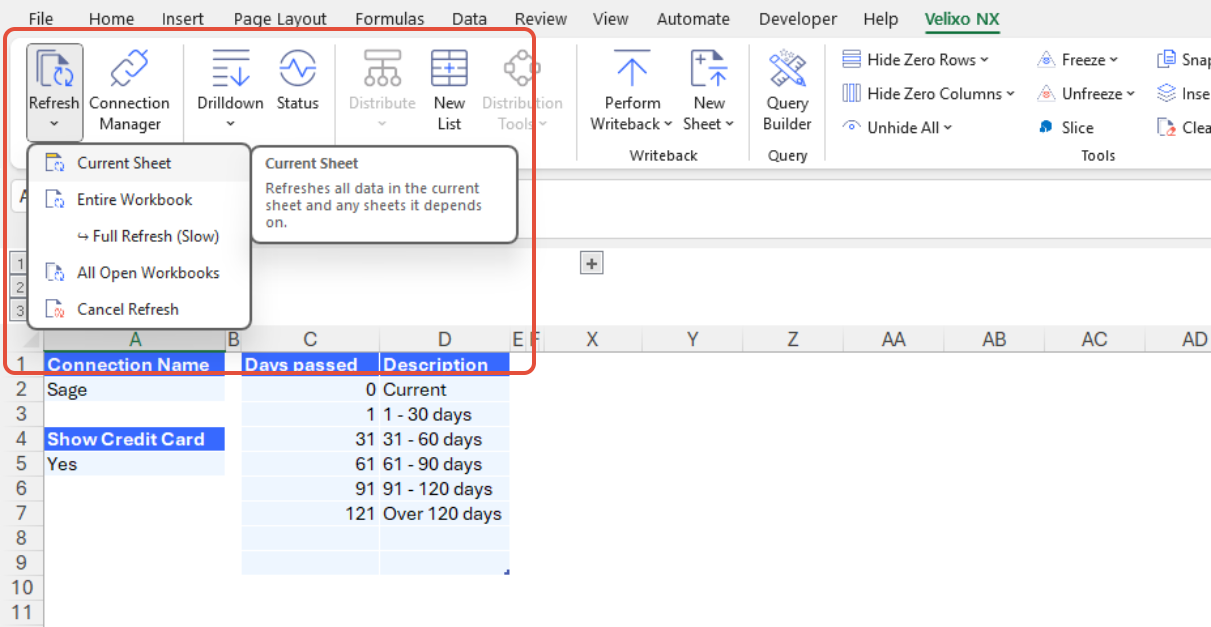The width and height of the screenshot is (1211, 627).
Task: Switch to the Automate tab
Action: pos(693,19)
